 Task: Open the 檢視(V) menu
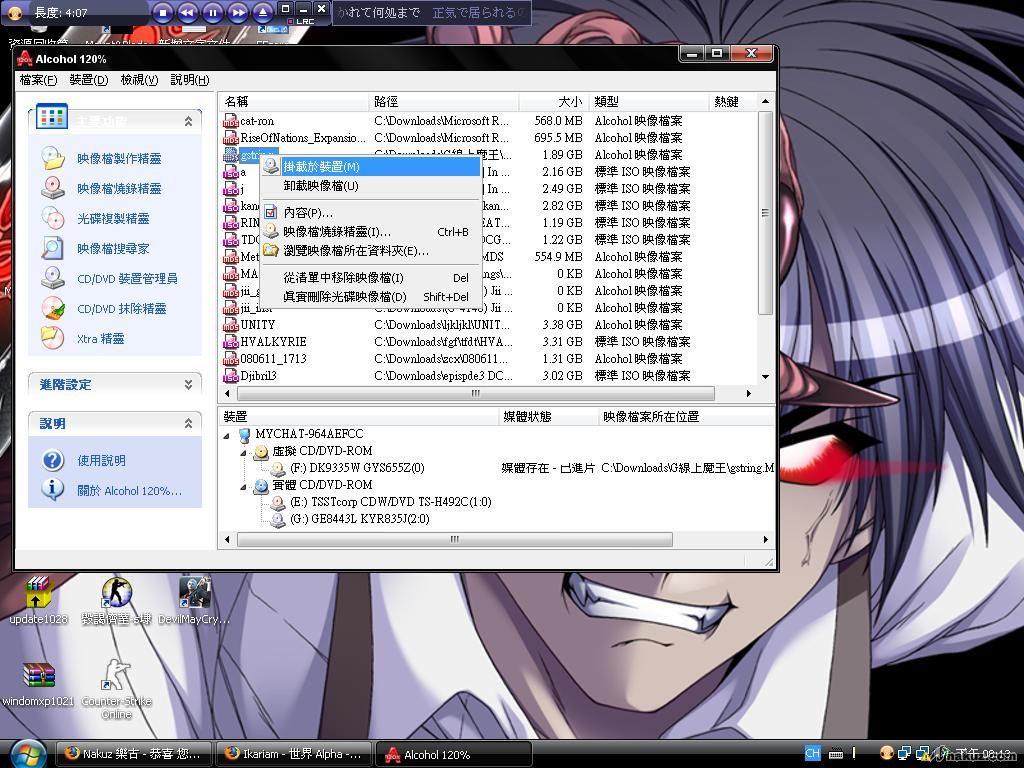click(x=139, y=80)
